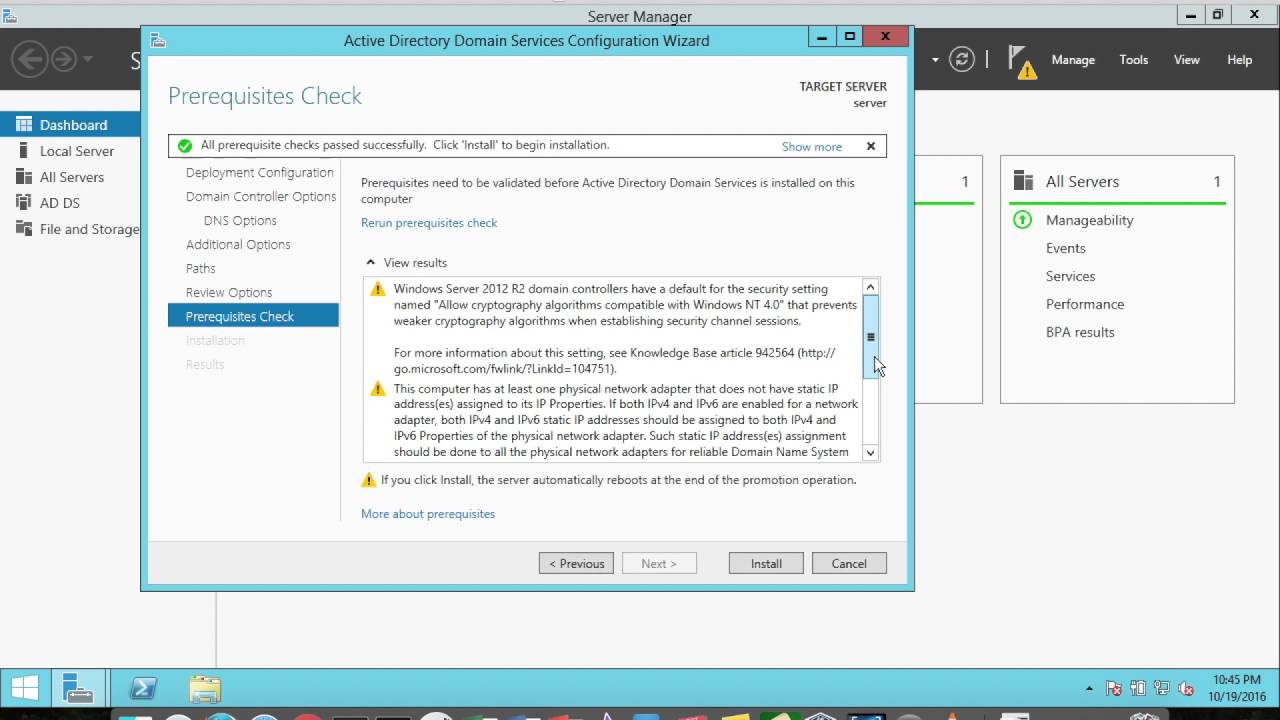
Task: Open the Help menu
Action: (1240, 60)
